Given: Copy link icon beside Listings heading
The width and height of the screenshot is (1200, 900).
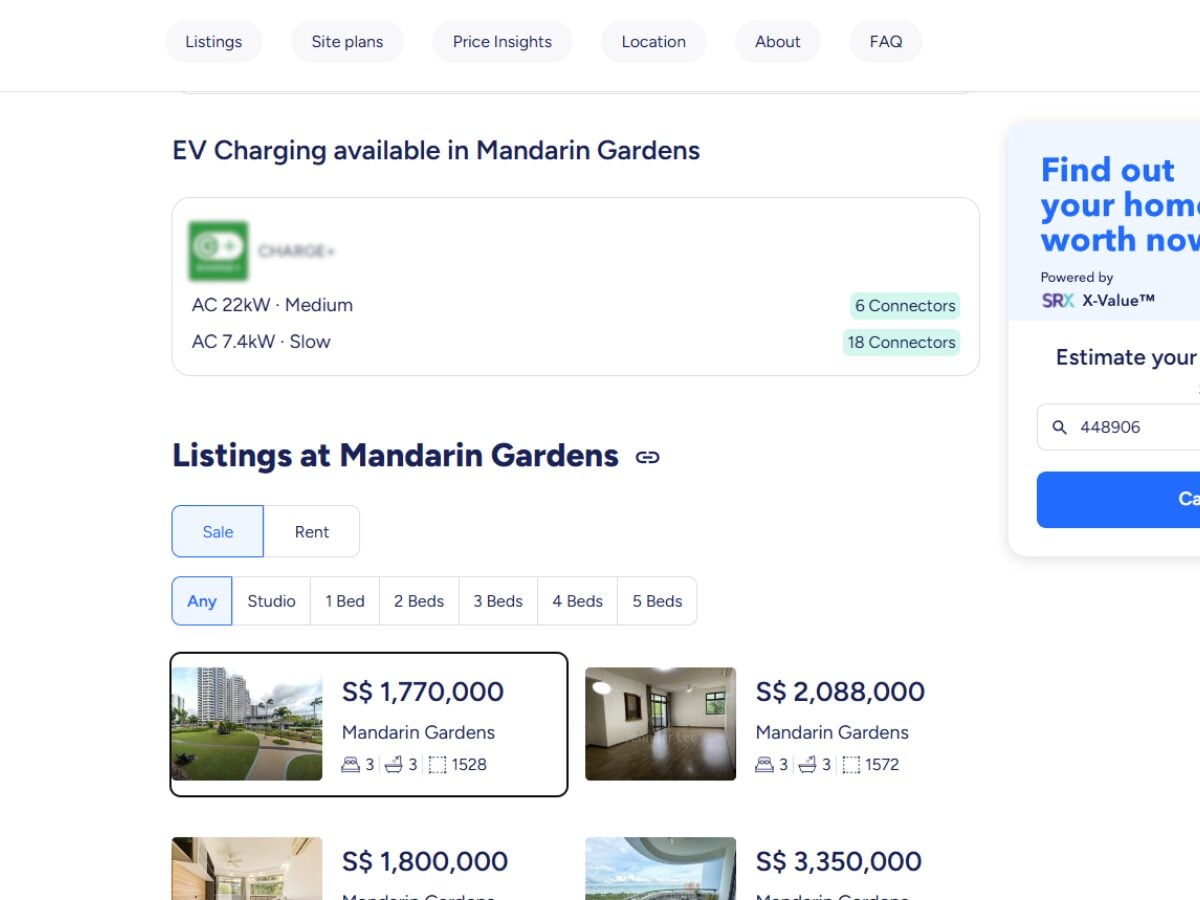Looking at the screenshot, I should (647, 457).
